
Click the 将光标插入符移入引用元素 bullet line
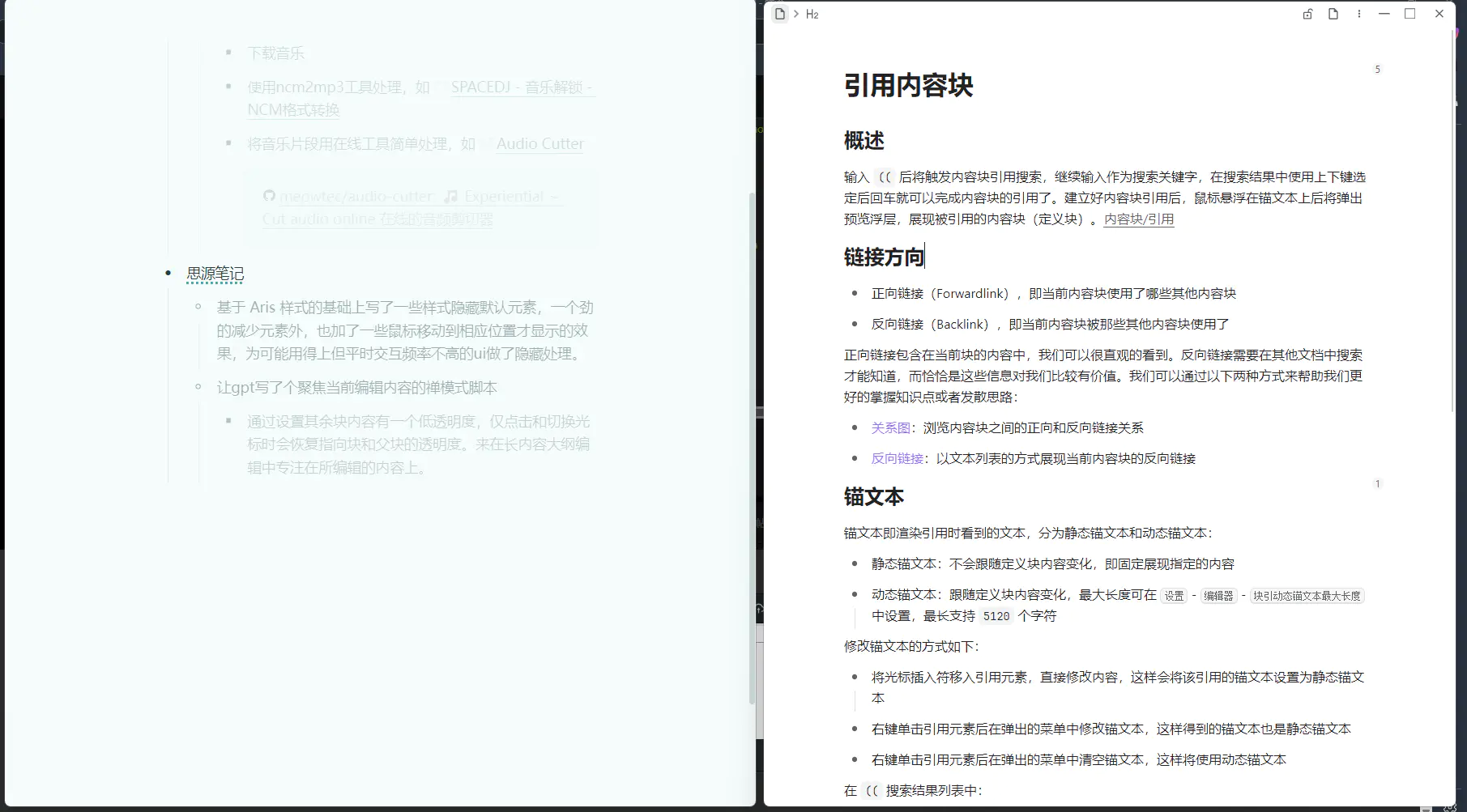point(1118,687)
